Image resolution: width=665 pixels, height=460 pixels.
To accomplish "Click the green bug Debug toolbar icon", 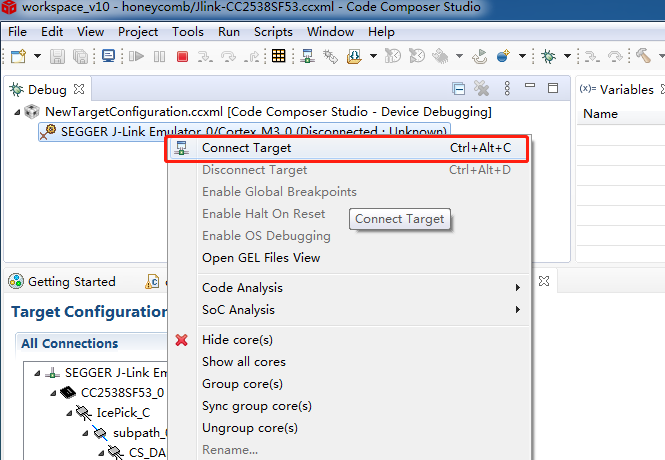I will click(x=548, y=56).
